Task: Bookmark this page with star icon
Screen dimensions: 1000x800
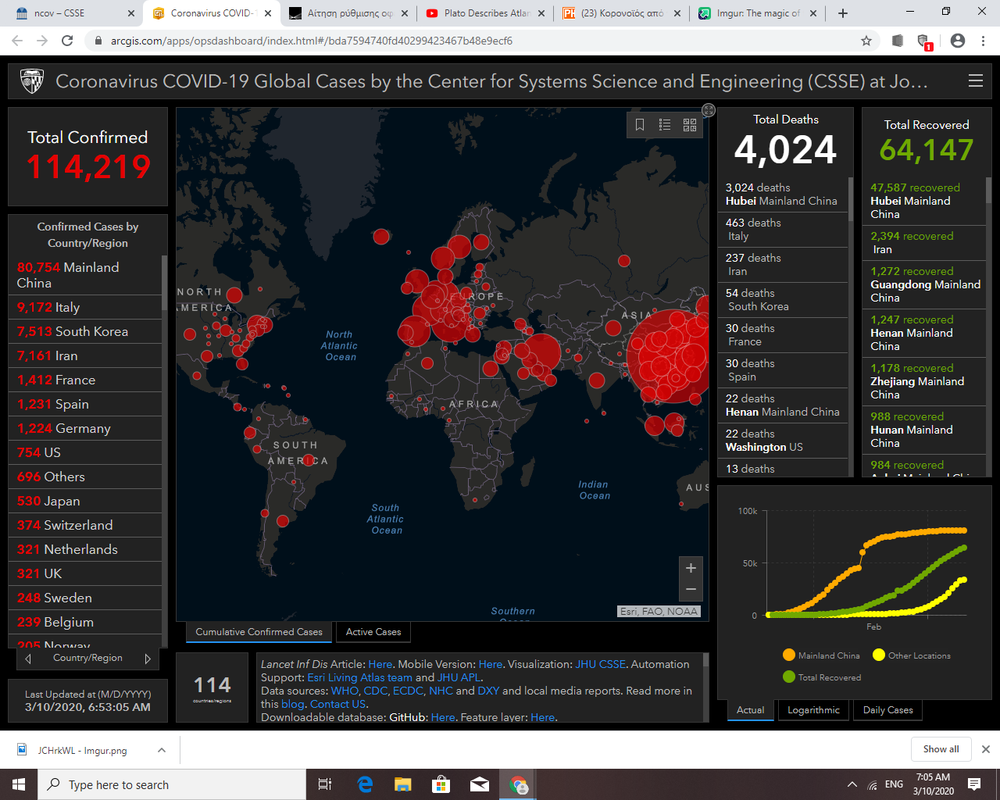Action: pos(866,41)
